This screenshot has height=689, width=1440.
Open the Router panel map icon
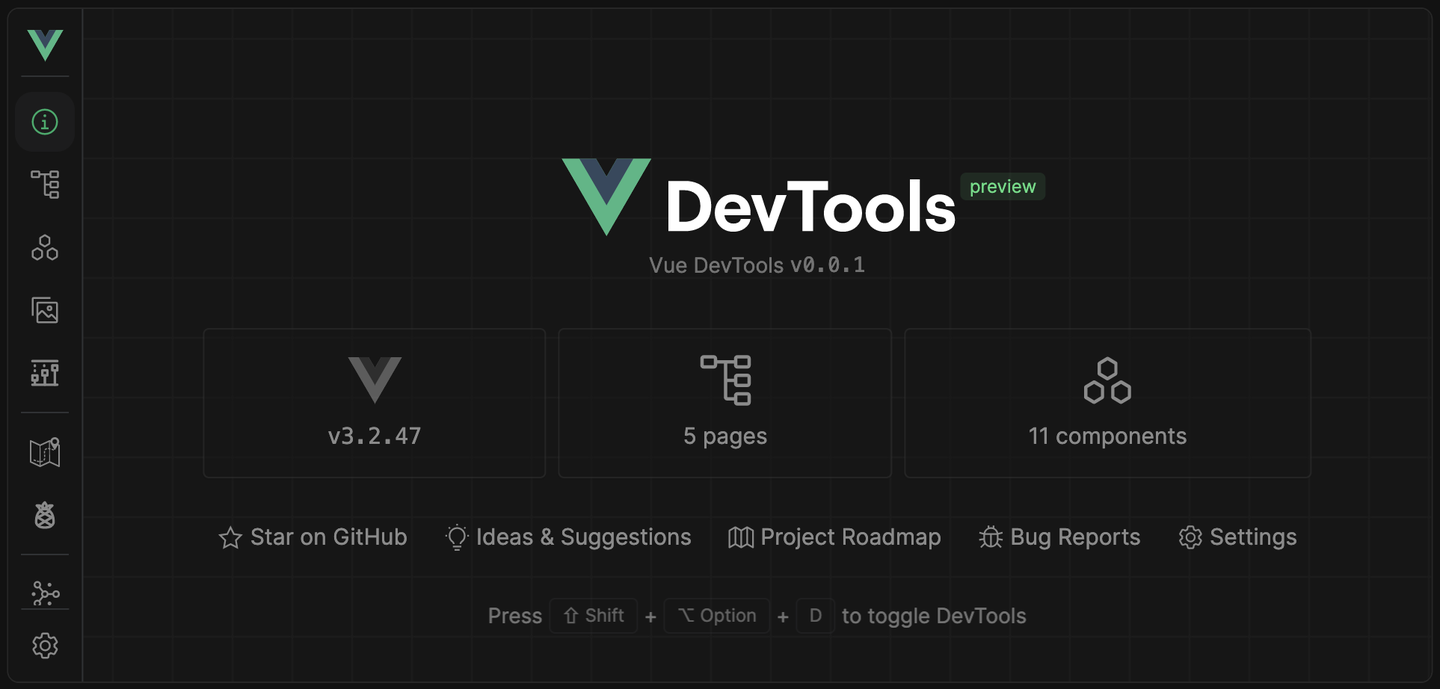pos(44,452)
